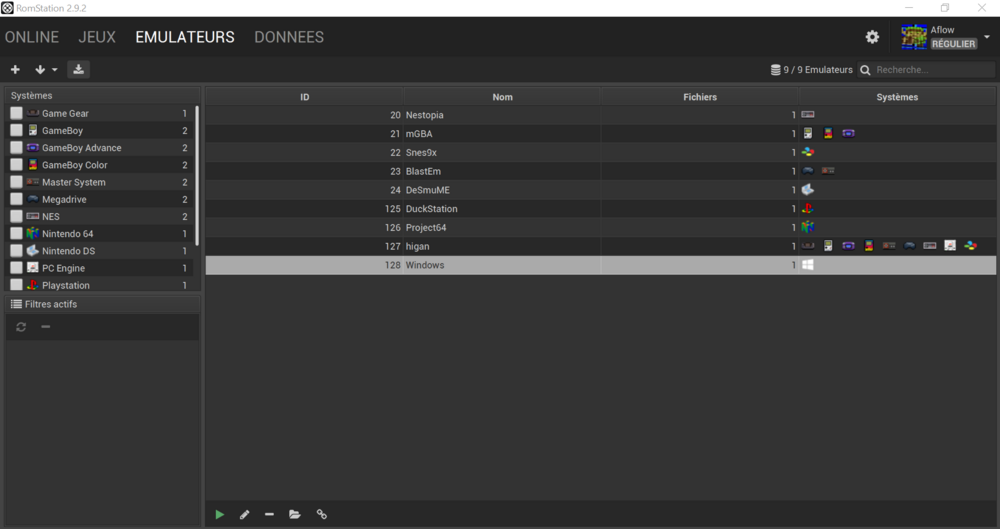Open the Aflow user account dropdown

point(986,37)
